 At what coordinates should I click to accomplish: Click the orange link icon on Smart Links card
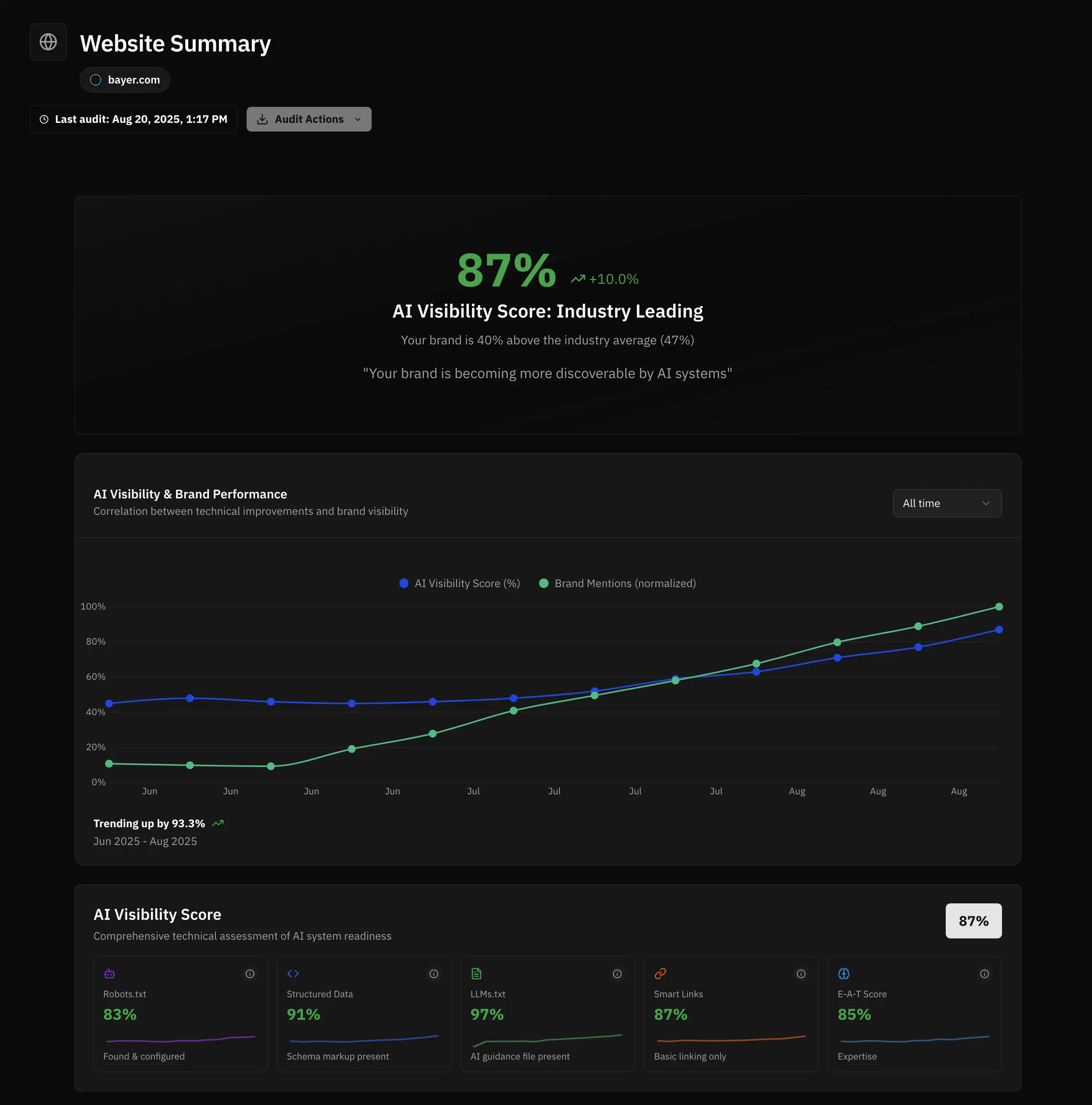point(660,973)
